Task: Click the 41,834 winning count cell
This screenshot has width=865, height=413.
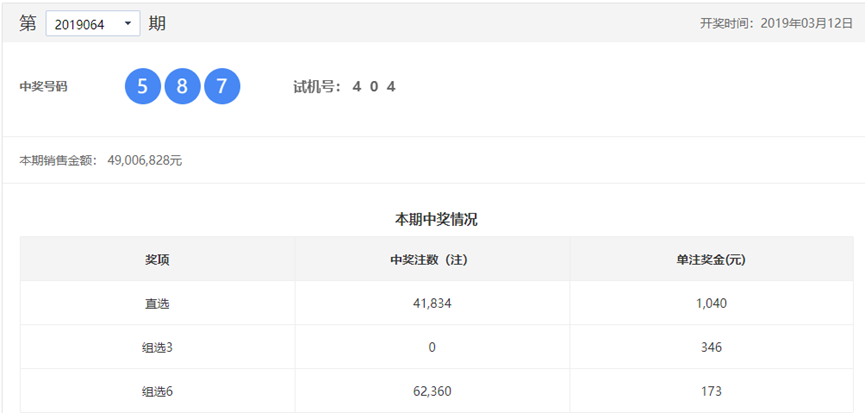Action: coord(432,303)
